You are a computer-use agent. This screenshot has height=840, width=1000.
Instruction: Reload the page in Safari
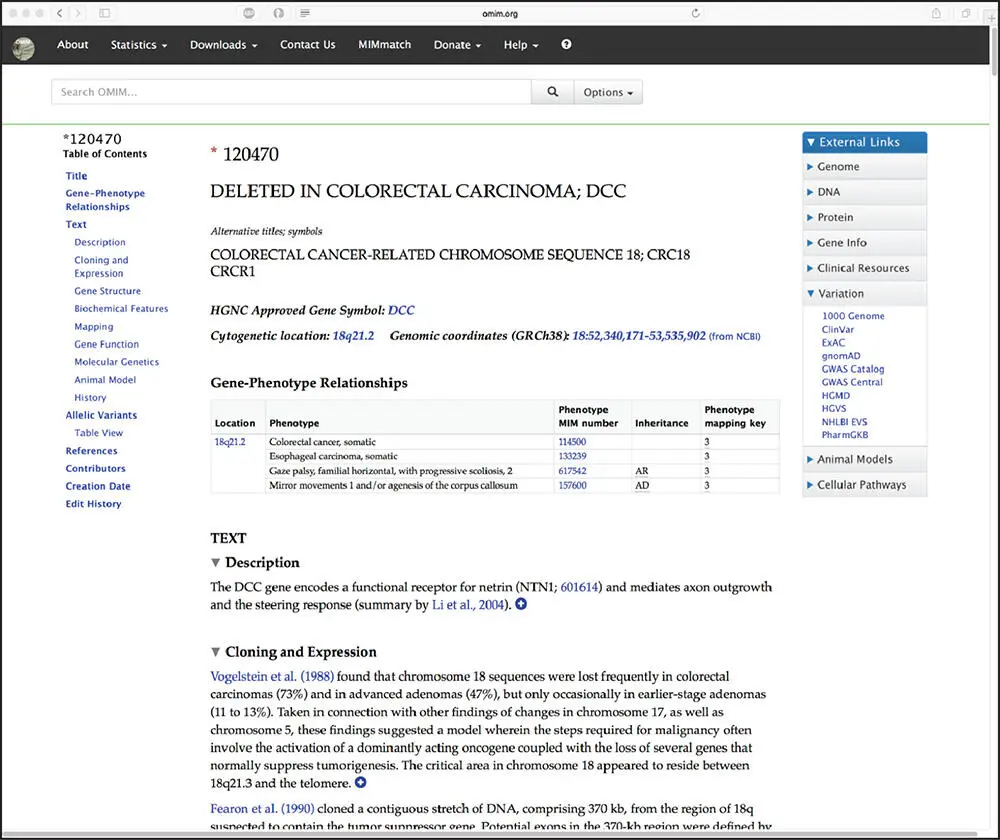(x=695, y=13)
